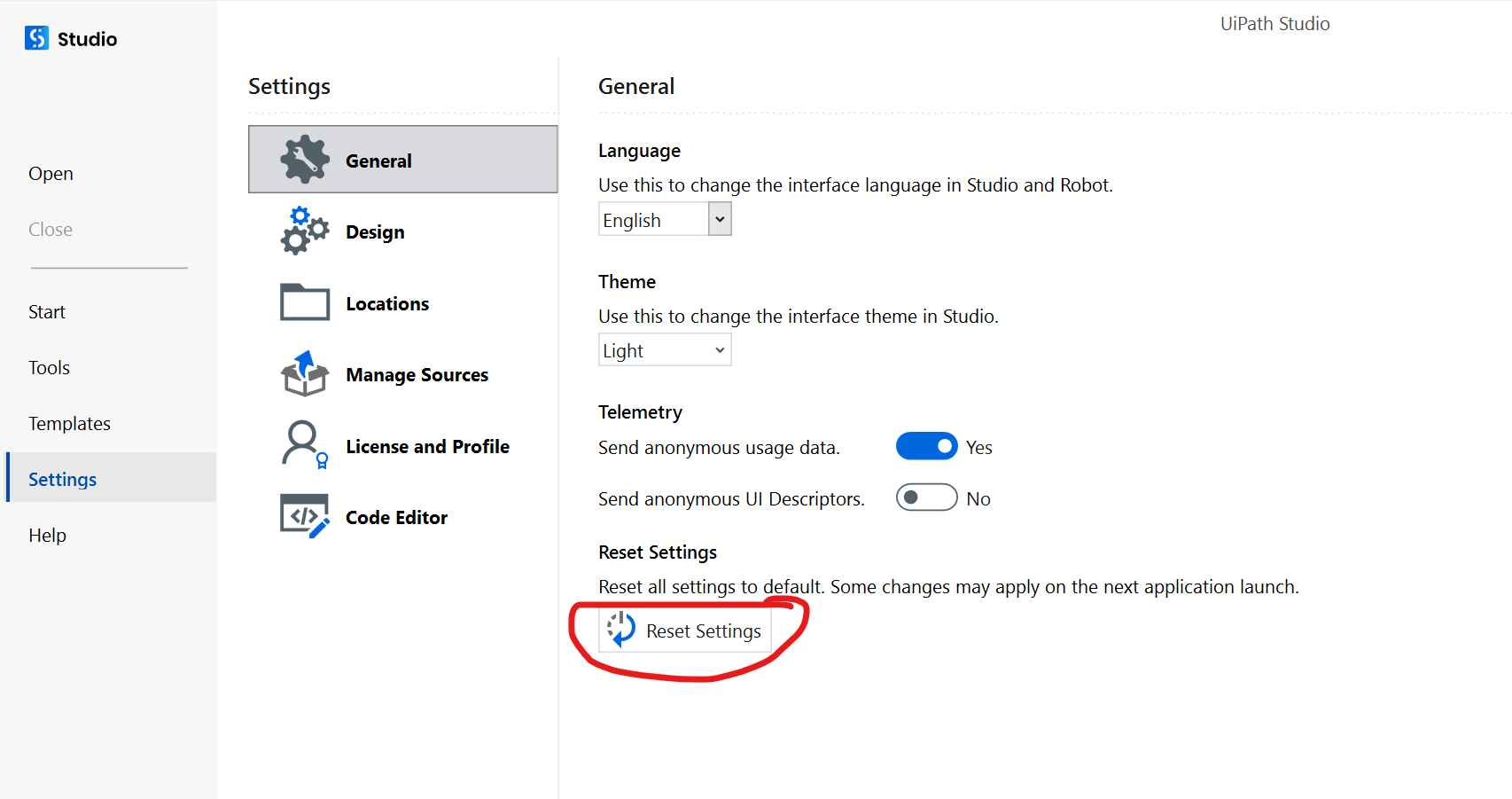Select the English language combo box
Screen dimensions: 1512x799
pyautogui.click(x=654, y=219)
